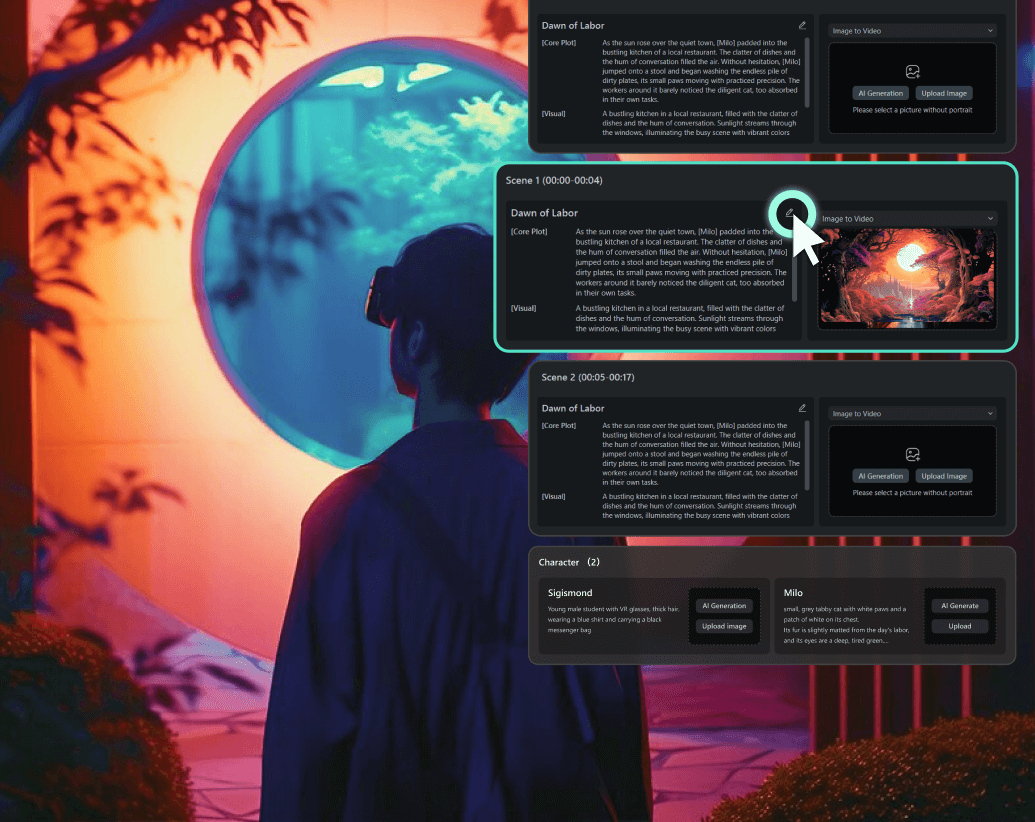This screenshot has width=1035, height=822.
Task: Click "Please select a picture without portrait" in Scene 2
Action: click(x=912, y=493)
